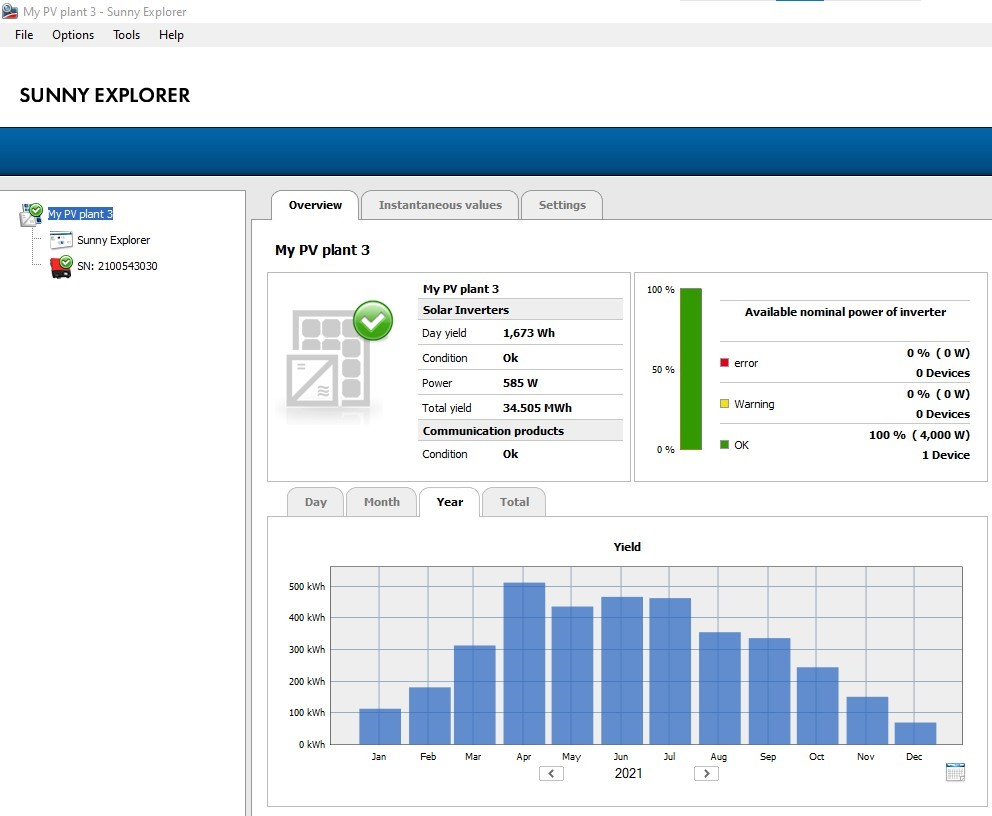Click the red inverter icon for SN 2100543030

click(x=61, y=267)
